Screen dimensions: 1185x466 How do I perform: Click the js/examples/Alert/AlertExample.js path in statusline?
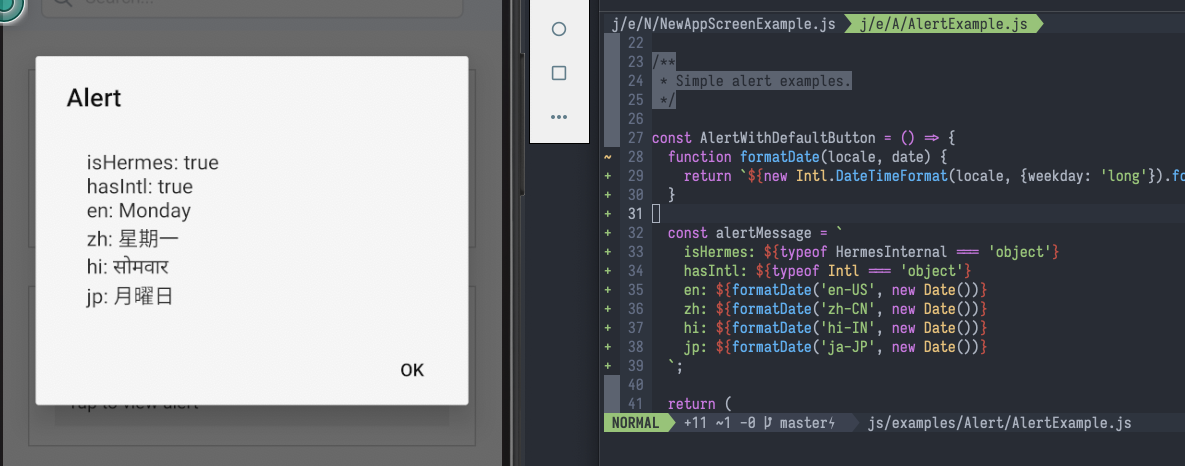(1000, 423)
